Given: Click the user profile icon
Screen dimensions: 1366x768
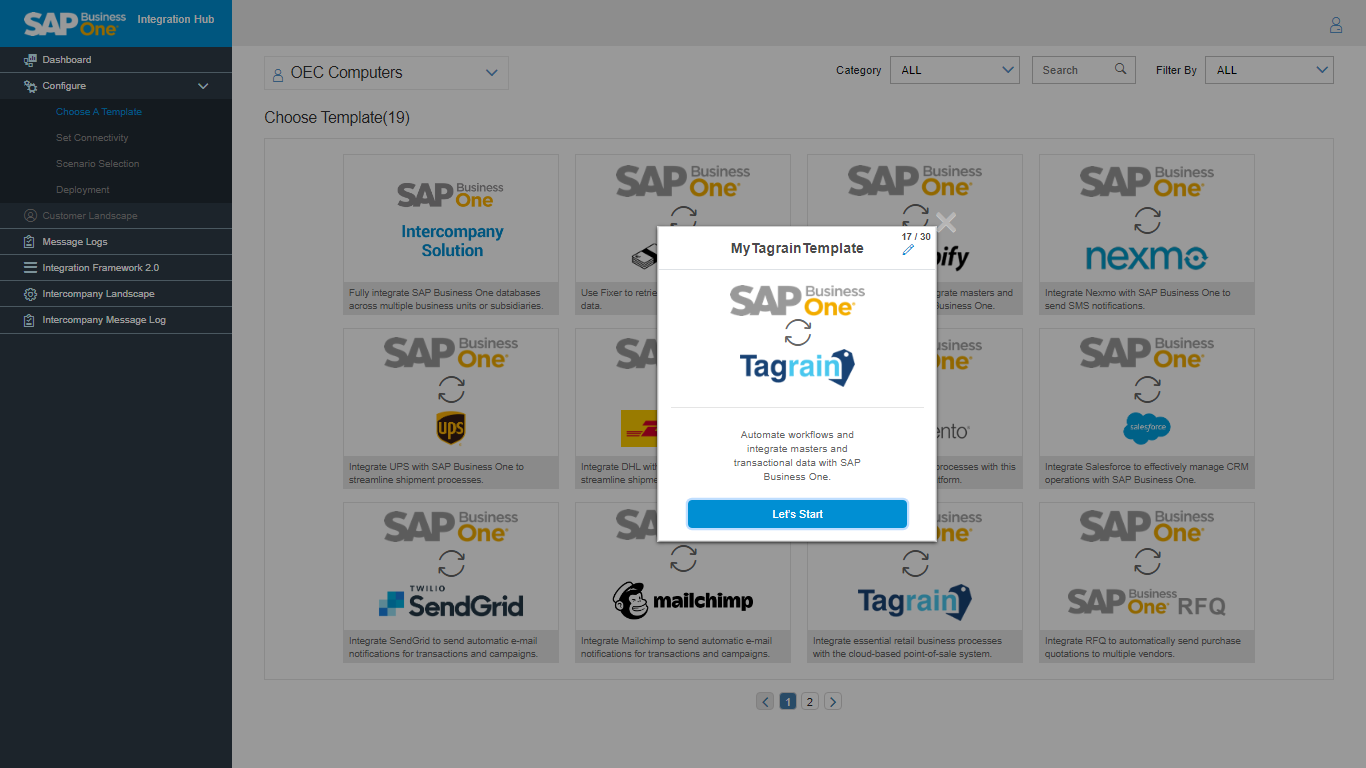Looking at the screenshot, I should tap(1335, 25).
